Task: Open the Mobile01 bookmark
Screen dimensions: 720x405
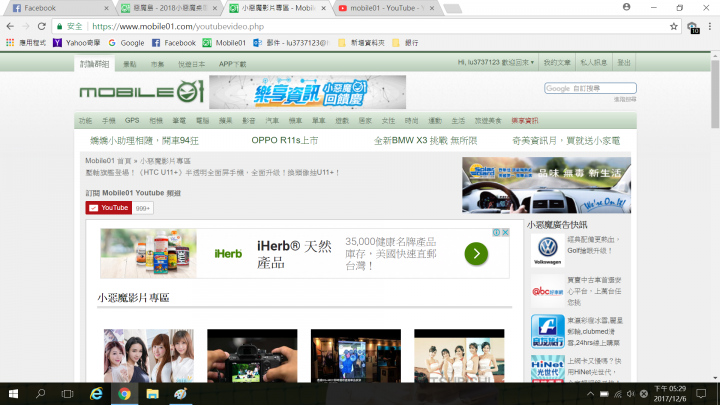Action: (x=224, y=43)
